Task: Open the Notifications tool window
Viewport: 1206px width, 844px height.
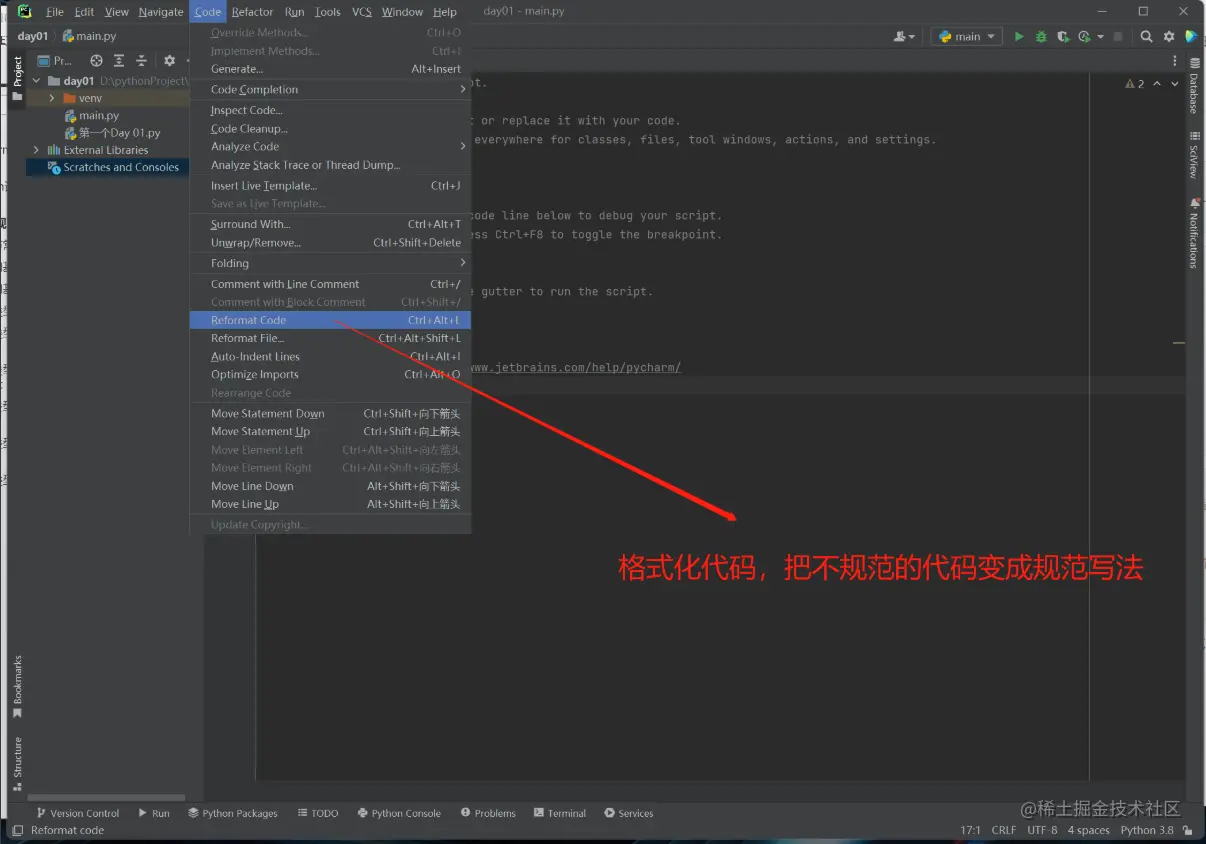Action: 1194,232
